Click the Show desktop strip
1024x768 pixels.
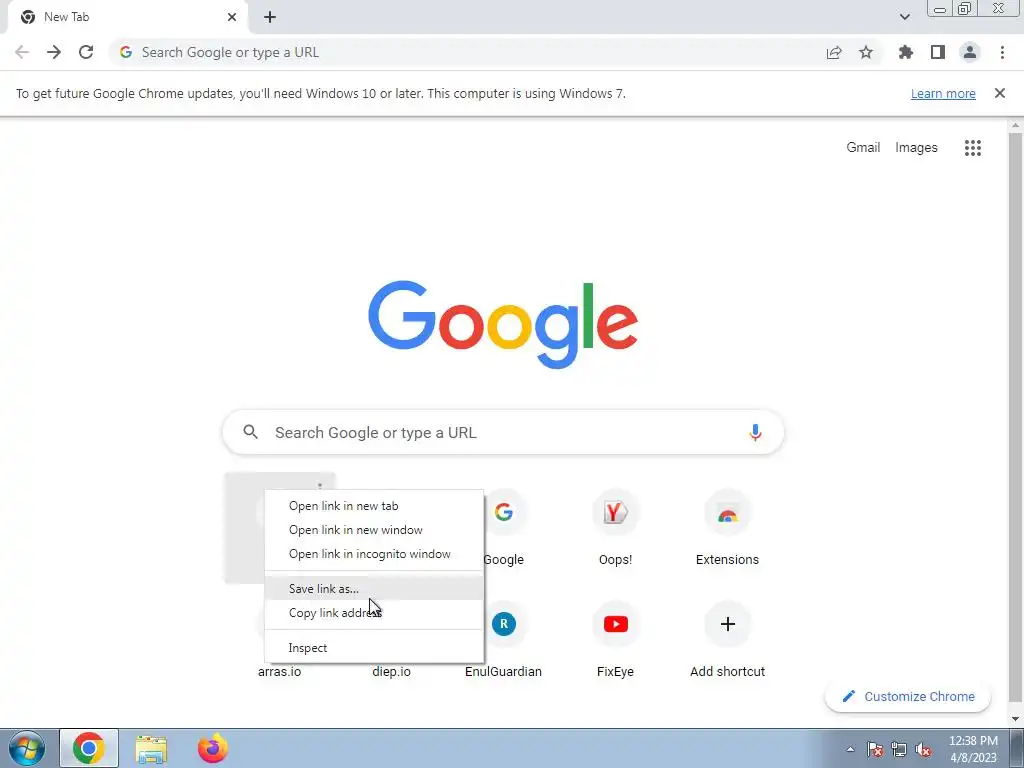1016,749
